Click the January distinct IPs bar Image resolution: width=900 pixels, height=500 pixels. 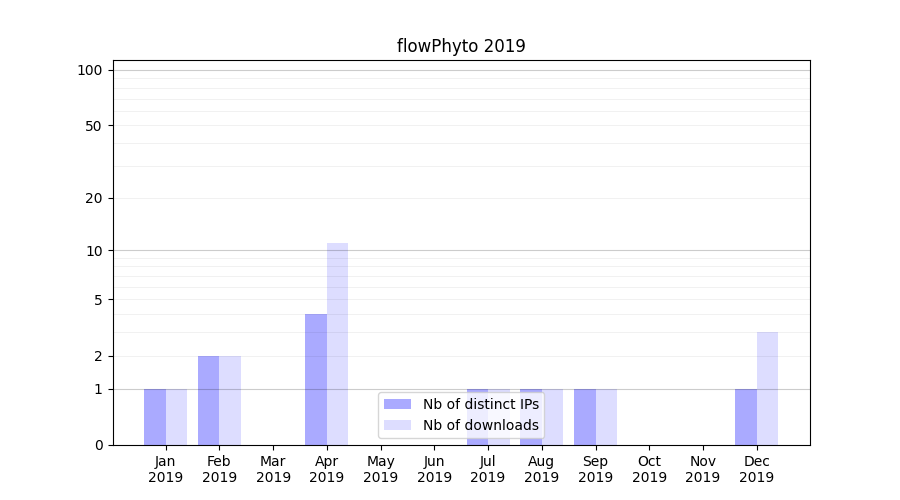coord(155,417)
